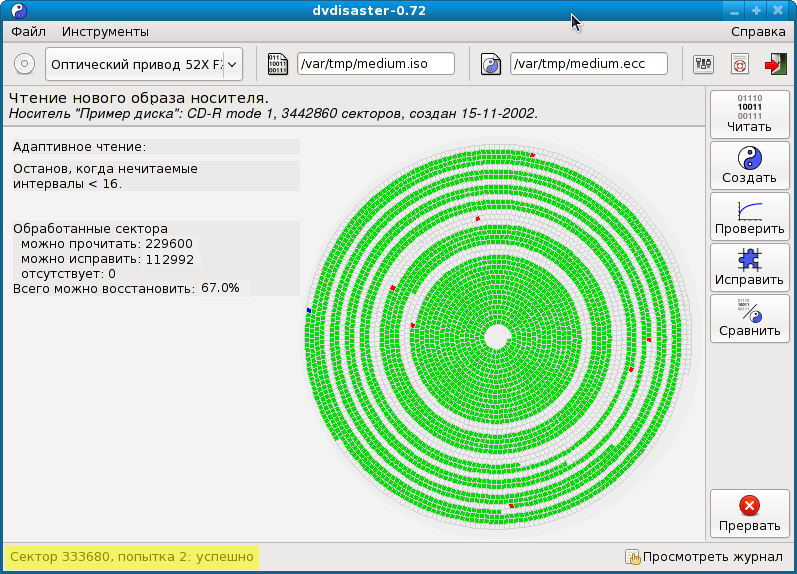The height and width of the screenshot is (574, 797).
Task: Open the Справка menu
Action: pyautogui.click(x=758, y=32)
